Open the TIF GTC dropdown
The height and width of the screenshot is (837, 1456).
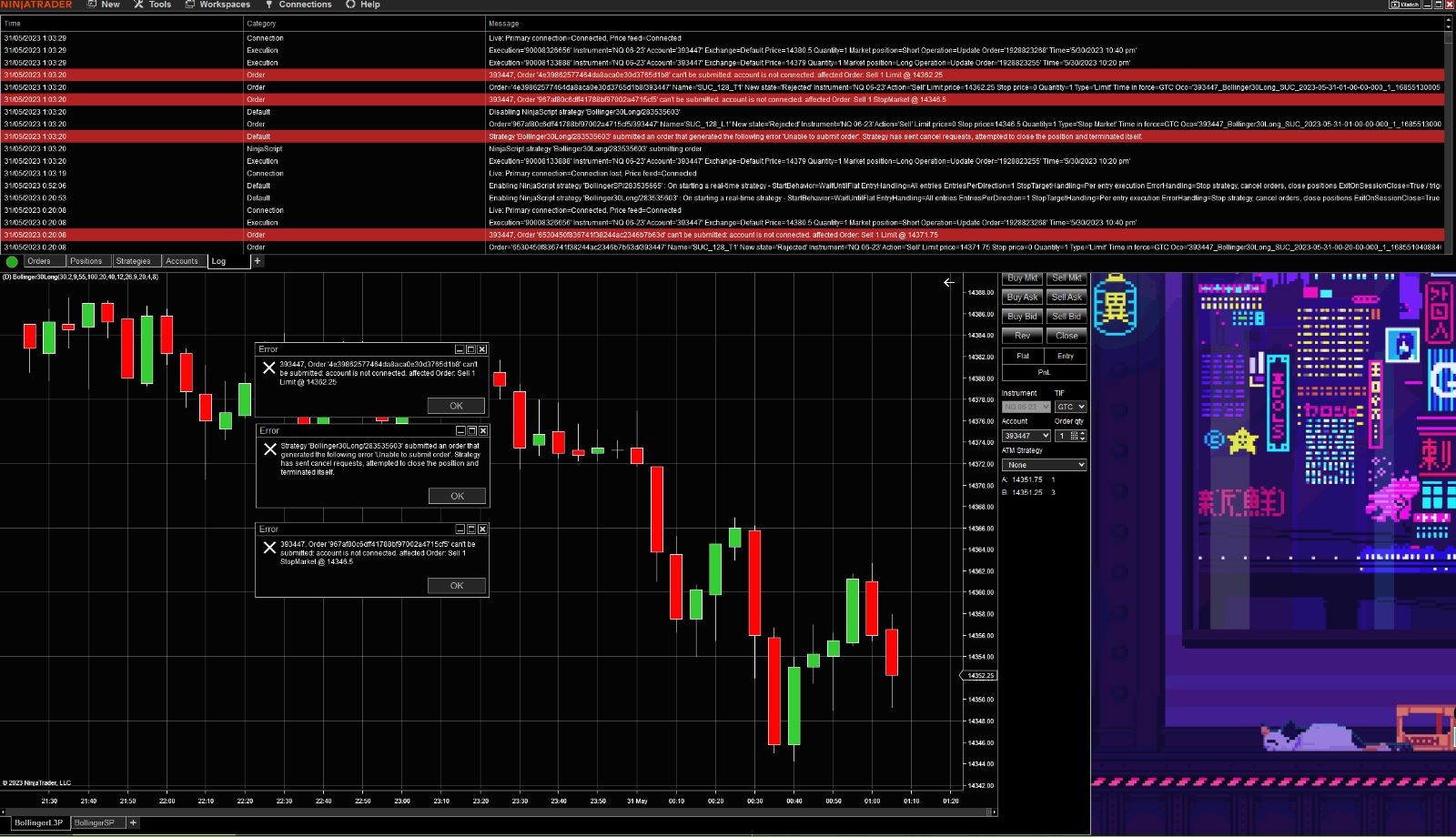[x=1070, y=407]
